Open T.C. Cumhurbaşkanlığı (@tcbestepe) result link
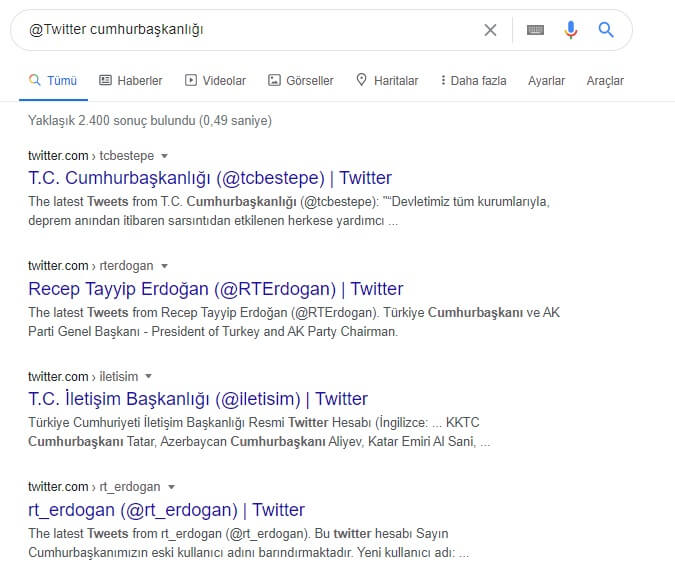Screen dimensions: 675x577 [210, 178]
